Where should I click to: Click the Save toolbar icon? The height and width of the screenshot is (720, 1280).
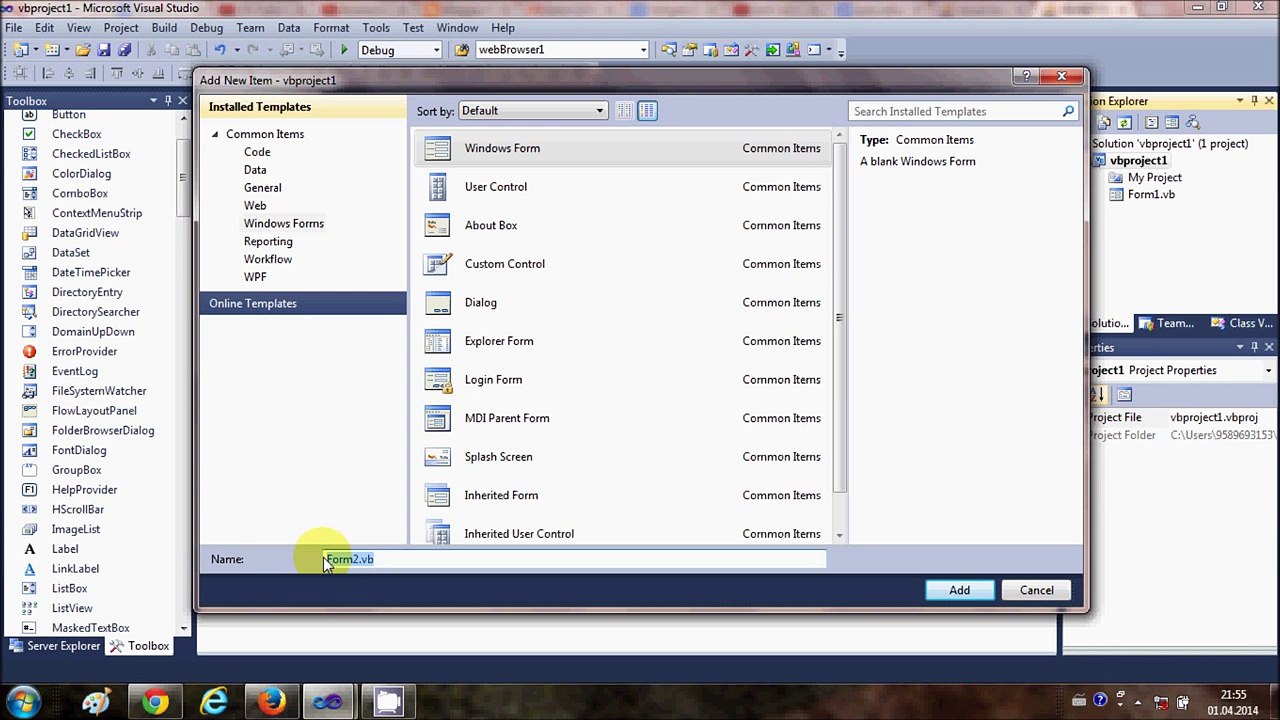[104, 50]
